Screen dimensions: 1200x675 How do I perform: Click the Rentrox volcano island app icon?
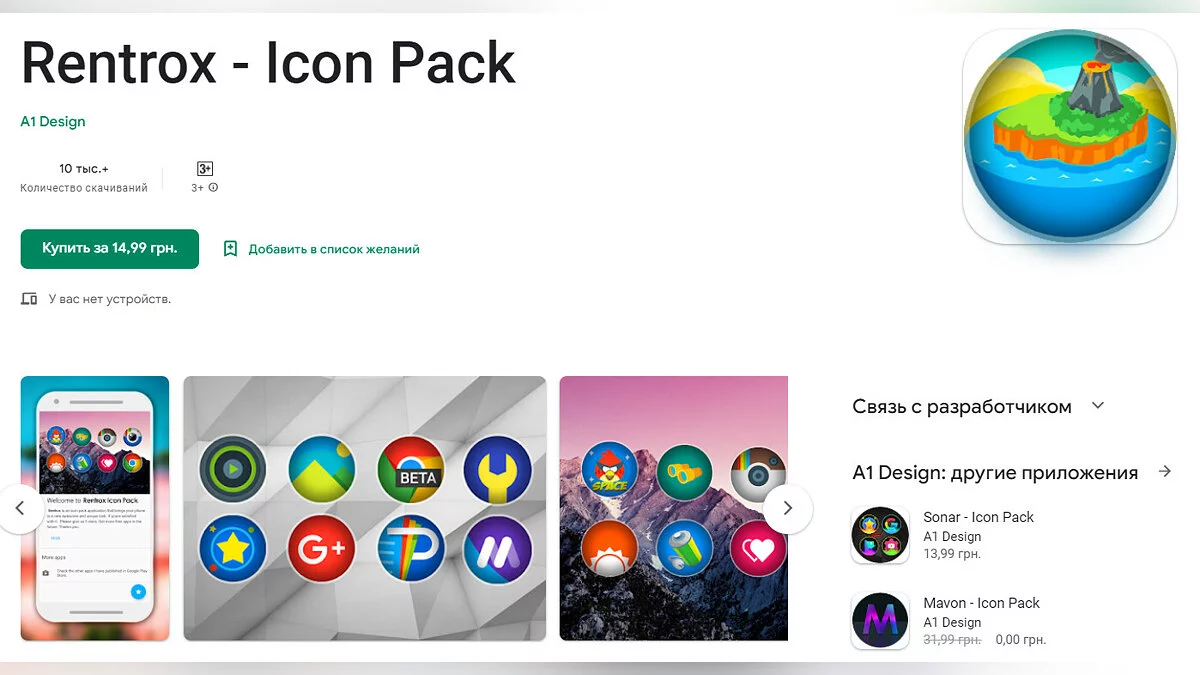tap(1069, 136)
